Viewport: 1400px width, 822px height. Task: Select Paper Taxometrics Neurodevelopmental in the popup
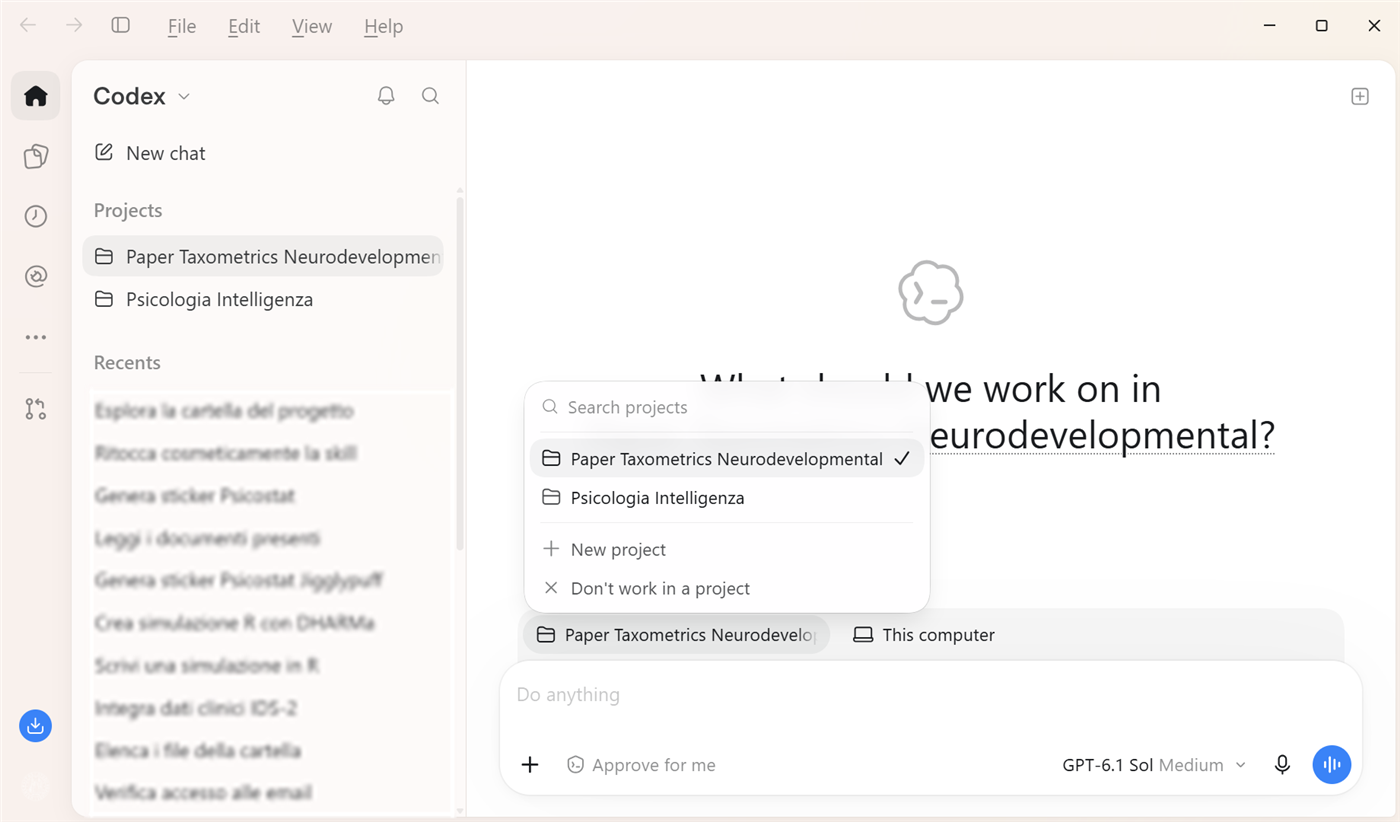coord(727,459)
